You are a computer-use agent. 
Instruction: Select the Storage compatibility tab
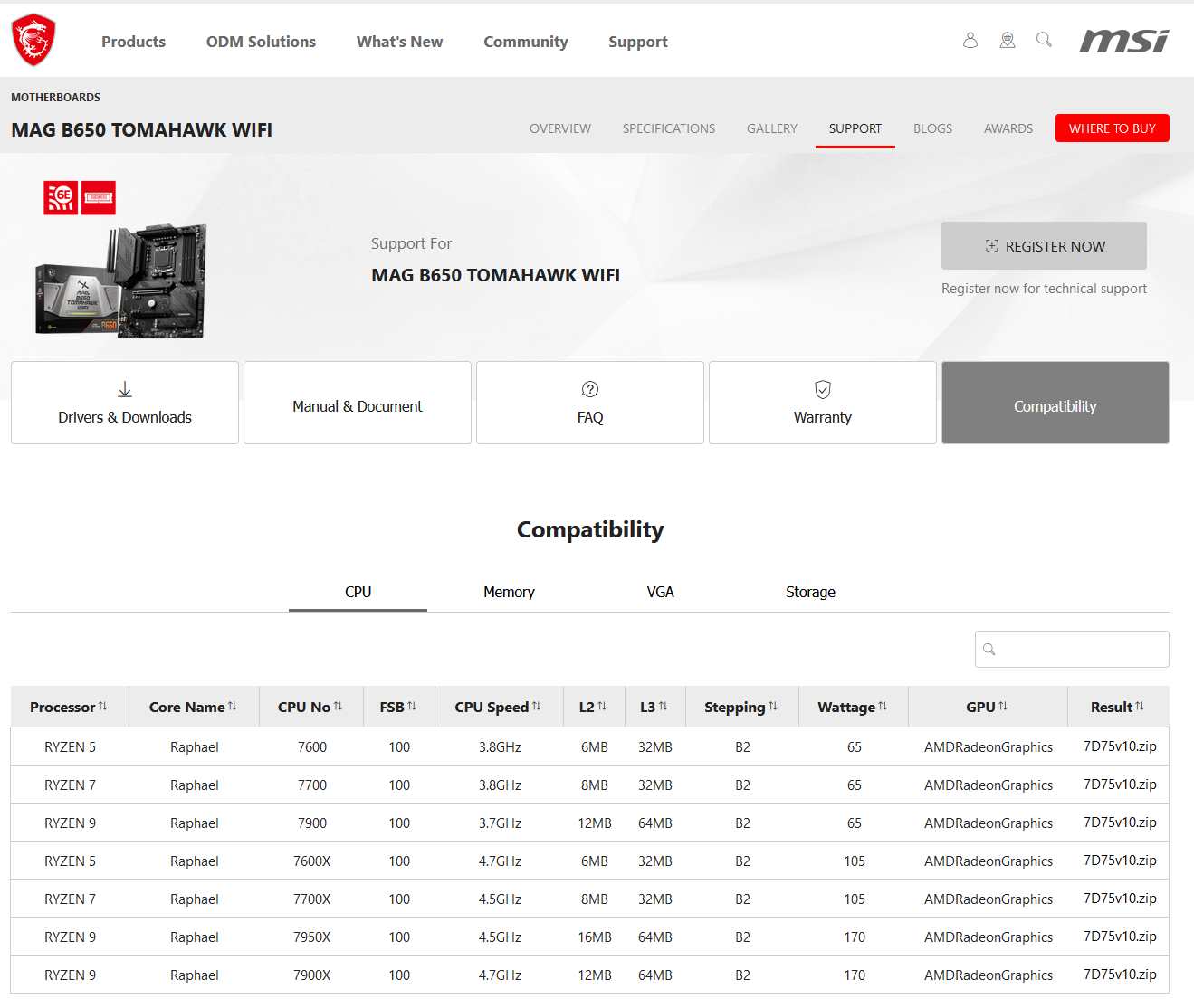coord(810,592)
